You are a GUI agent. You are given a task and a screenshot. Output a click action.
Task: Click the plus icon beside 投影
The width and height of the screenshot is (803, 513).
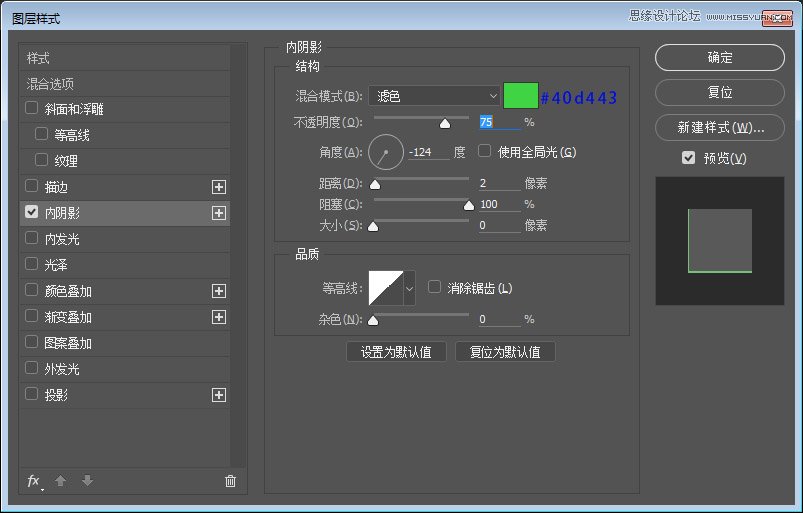coord(219,395)
